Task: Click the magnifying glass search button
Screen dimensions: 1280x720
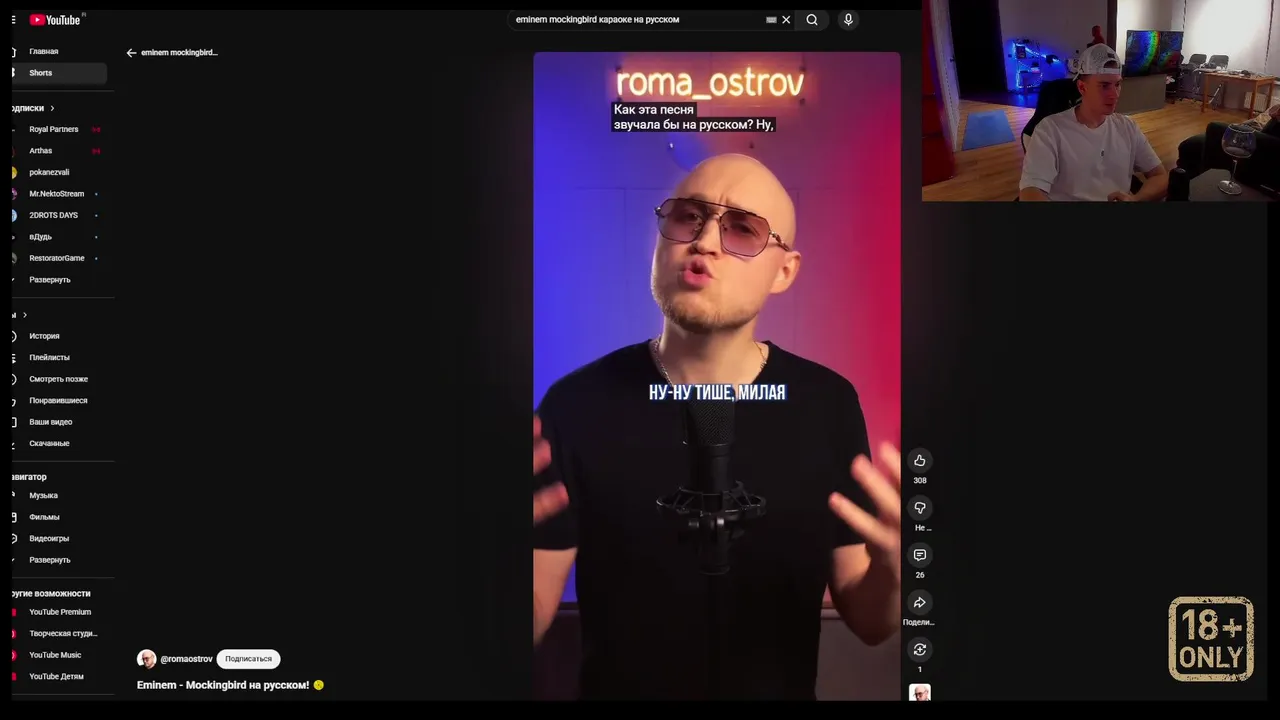Action: (x=812, y=19)
